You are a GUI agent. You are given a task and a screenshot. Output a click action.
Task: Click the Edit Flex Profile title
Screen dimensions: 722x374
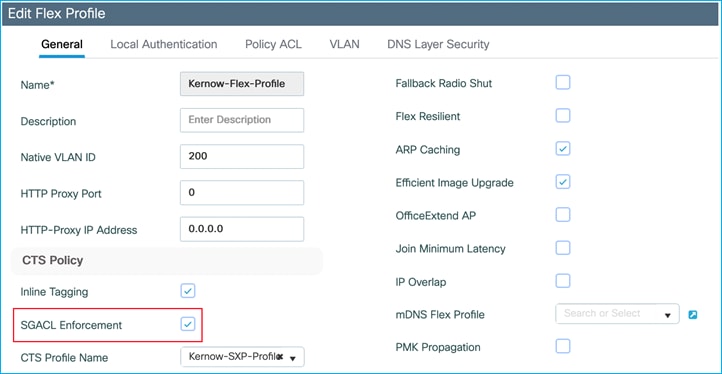57,13
